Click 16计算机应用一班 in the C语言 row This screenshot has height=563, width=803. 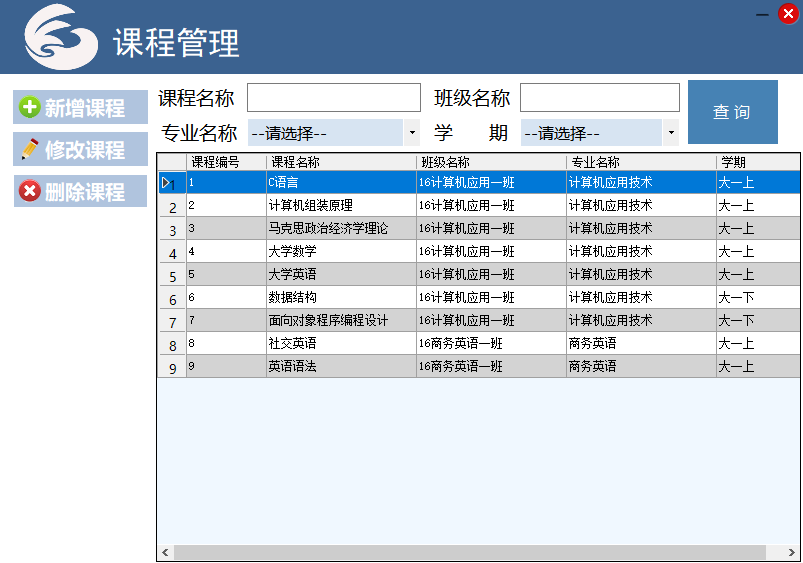[491, 182]
